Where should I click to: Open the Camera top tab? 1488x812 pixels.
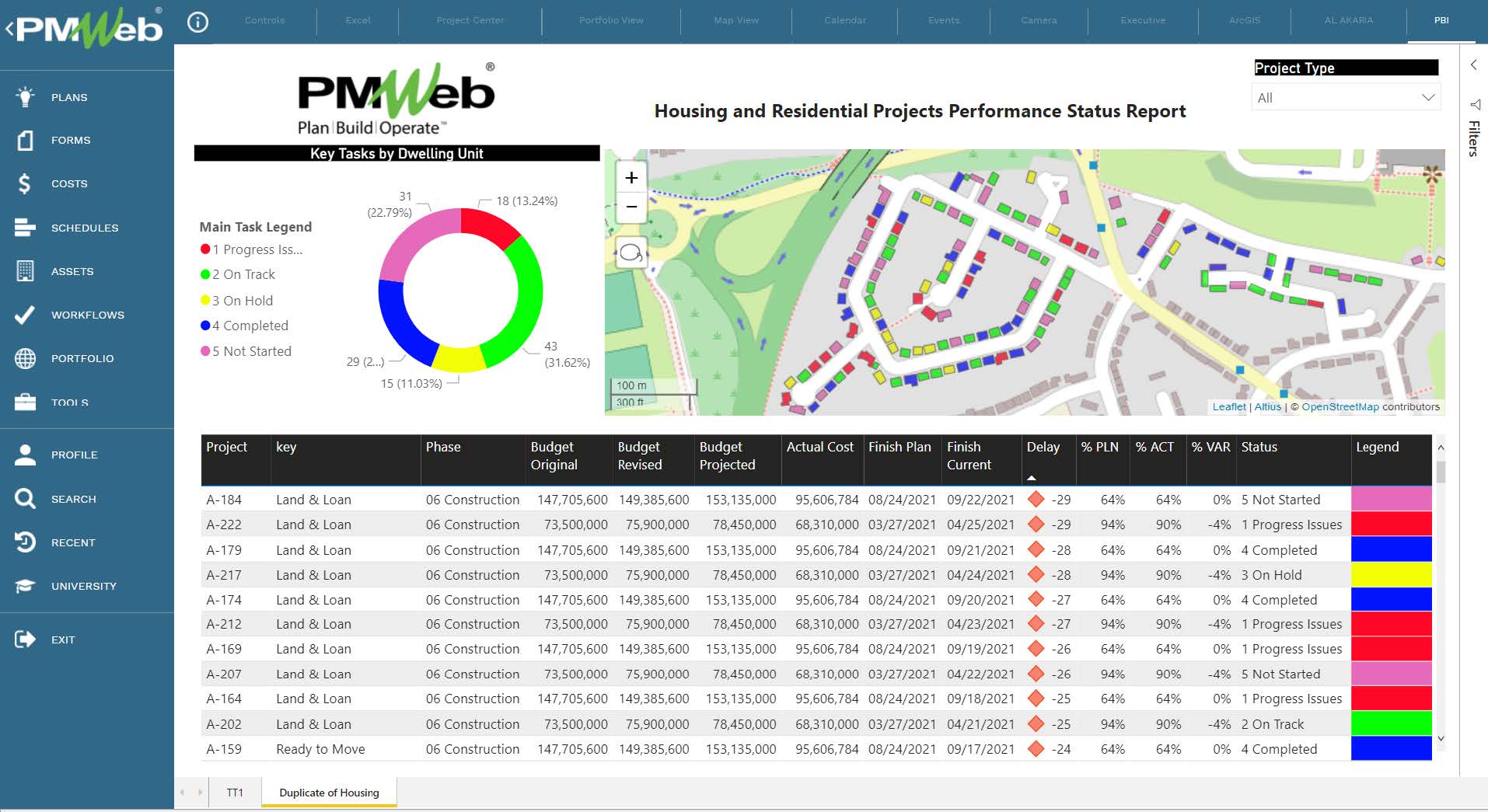(x=1039, y=20)
